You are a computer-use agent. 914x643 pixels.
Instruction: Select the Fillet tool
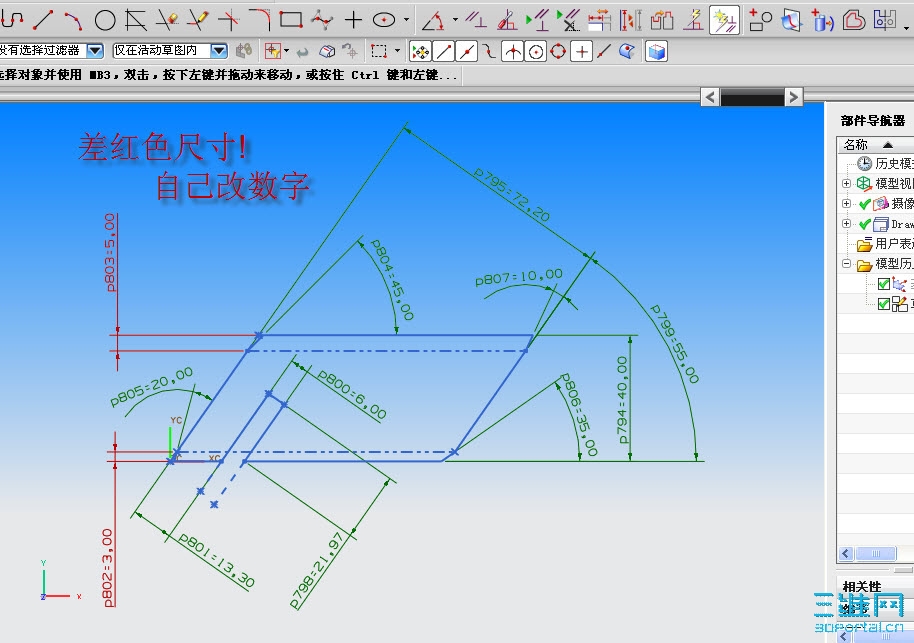(260, 20)
